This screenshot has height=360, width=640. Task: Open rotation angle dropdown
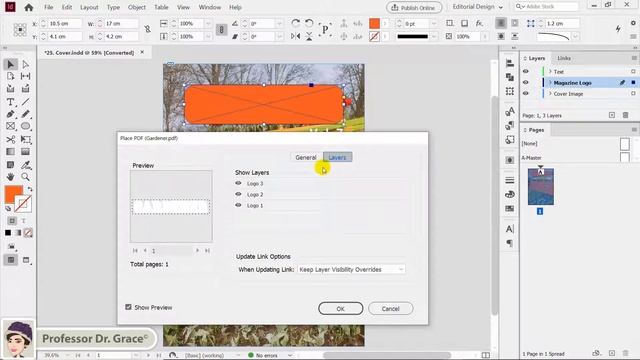click(x=279, y=24)
